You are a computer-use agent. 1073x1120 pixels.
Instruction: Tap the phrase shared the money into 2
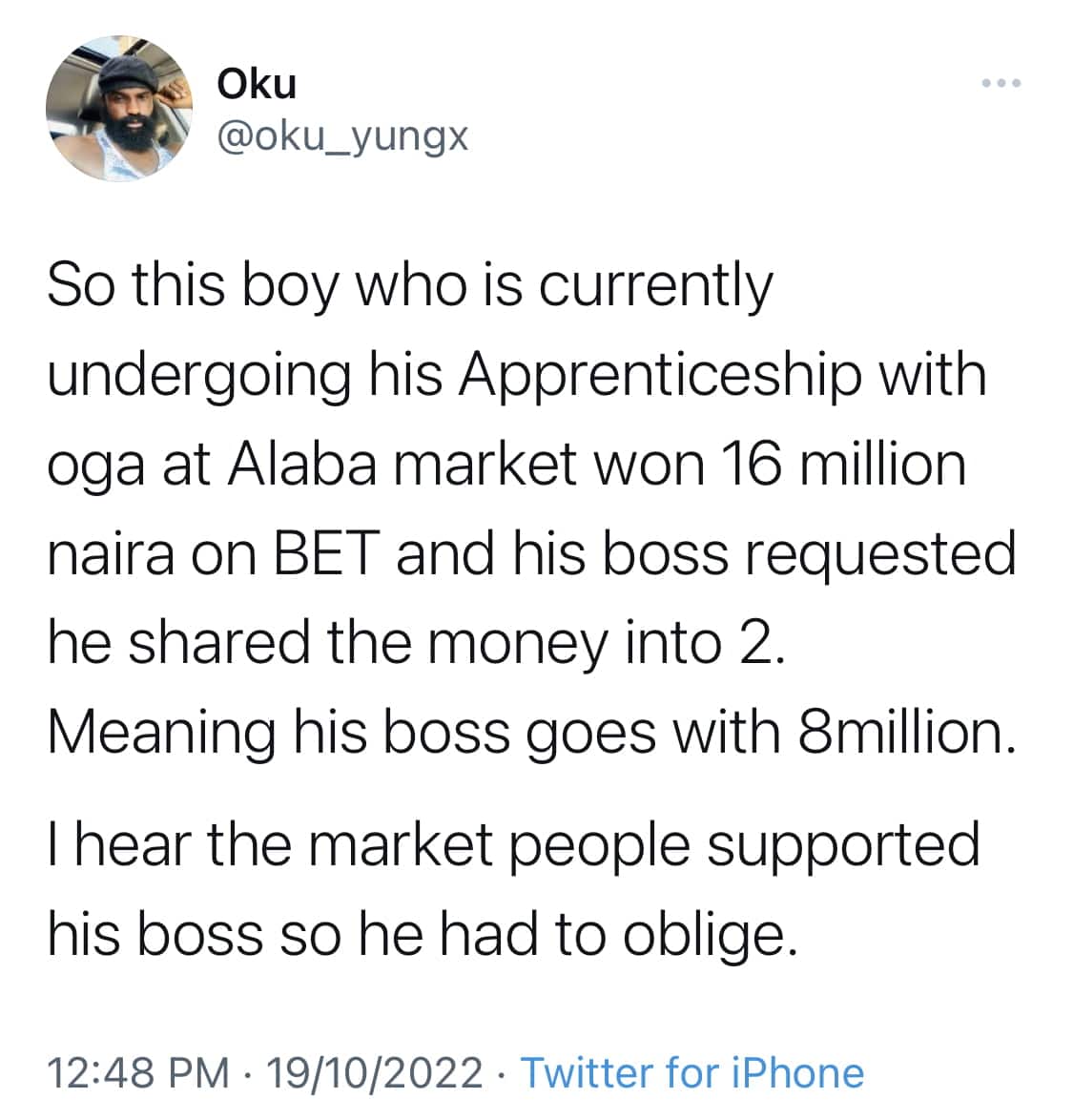pos(457,644)
